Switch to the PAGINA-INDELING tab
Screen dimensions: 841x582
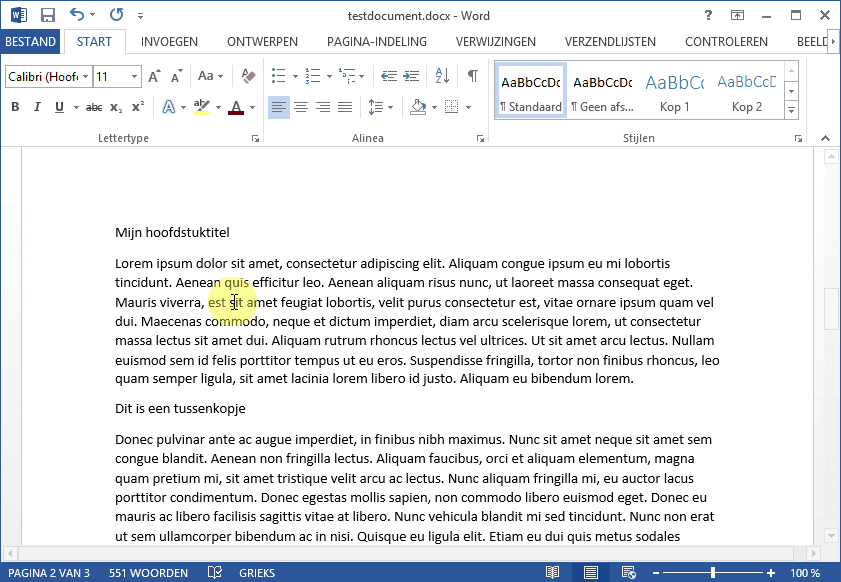[377, 42]
